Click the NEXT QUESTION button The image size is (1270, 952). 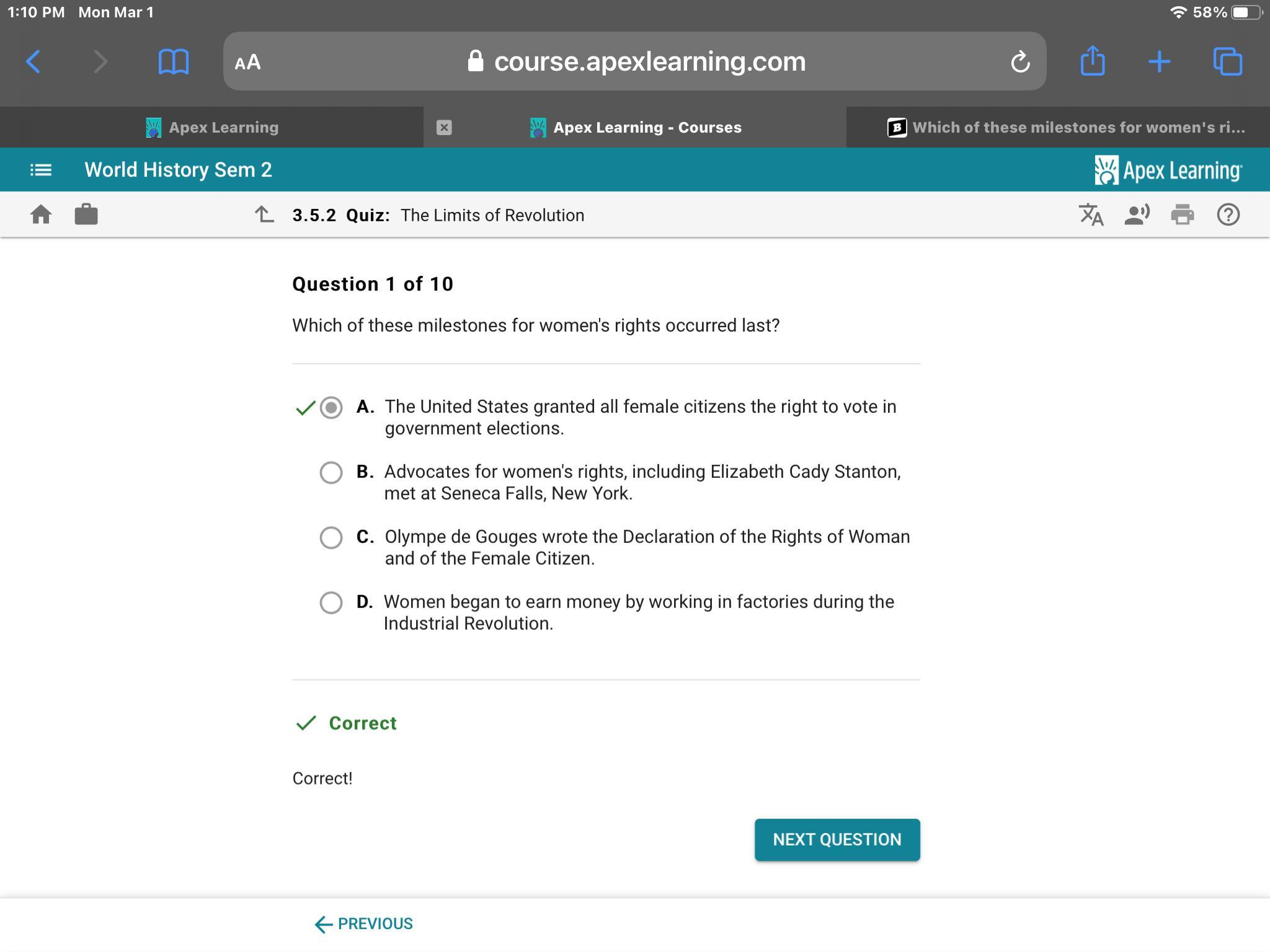tap(837, 840)
